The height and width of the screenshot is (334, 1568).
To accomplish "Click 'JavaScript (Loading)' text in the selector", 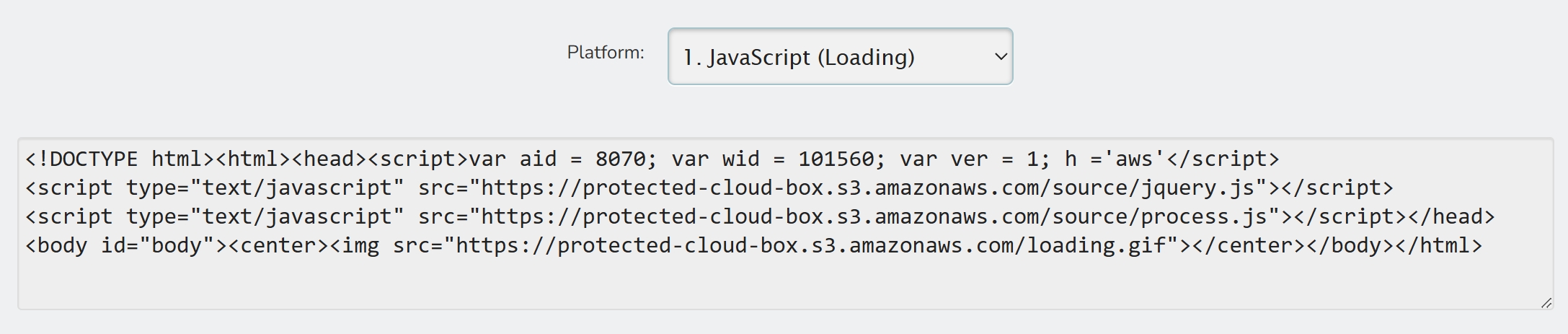I will (811, 57).
